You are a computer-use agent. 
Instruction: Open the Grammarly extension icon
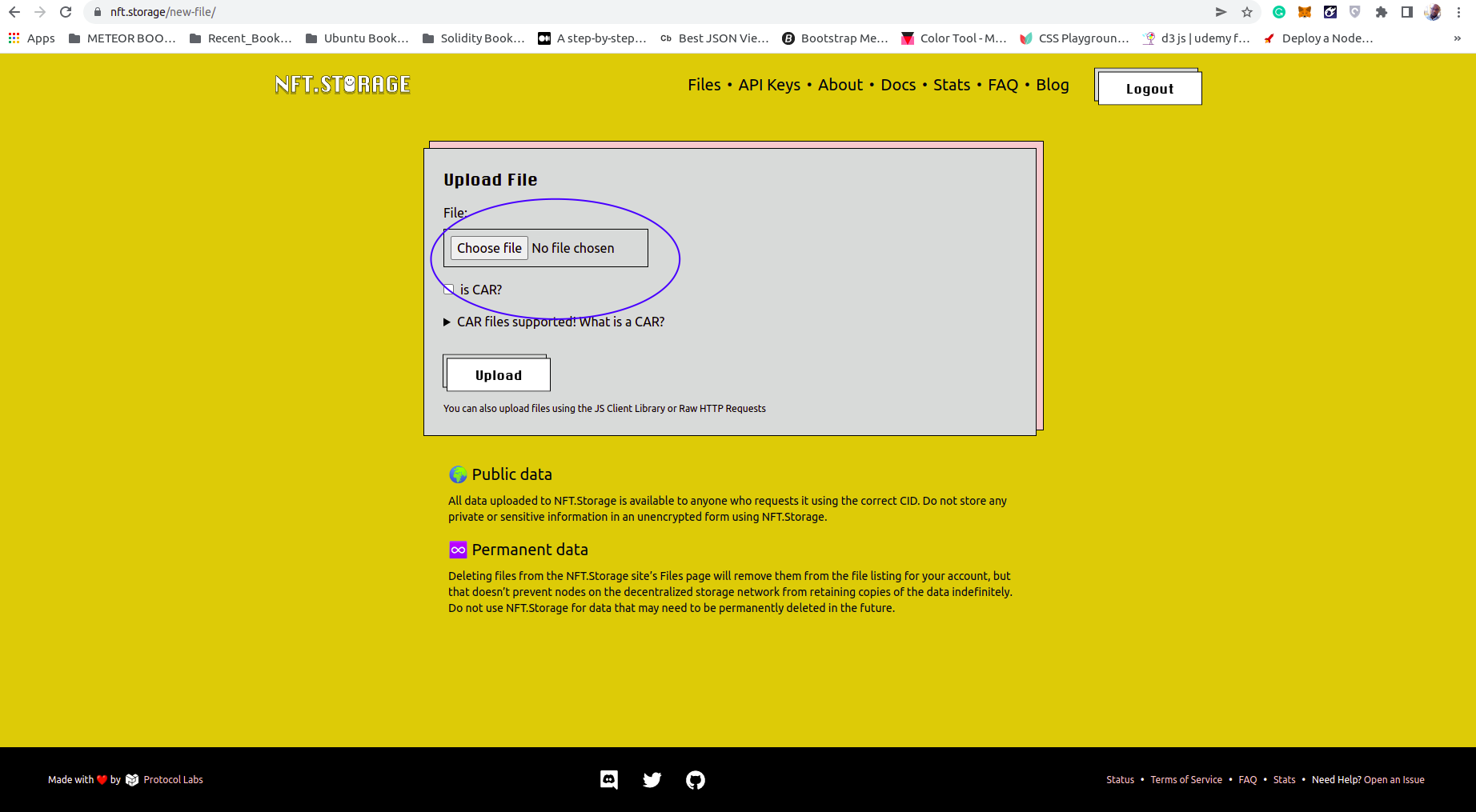pyautogui.click(x=1279, y=12)
